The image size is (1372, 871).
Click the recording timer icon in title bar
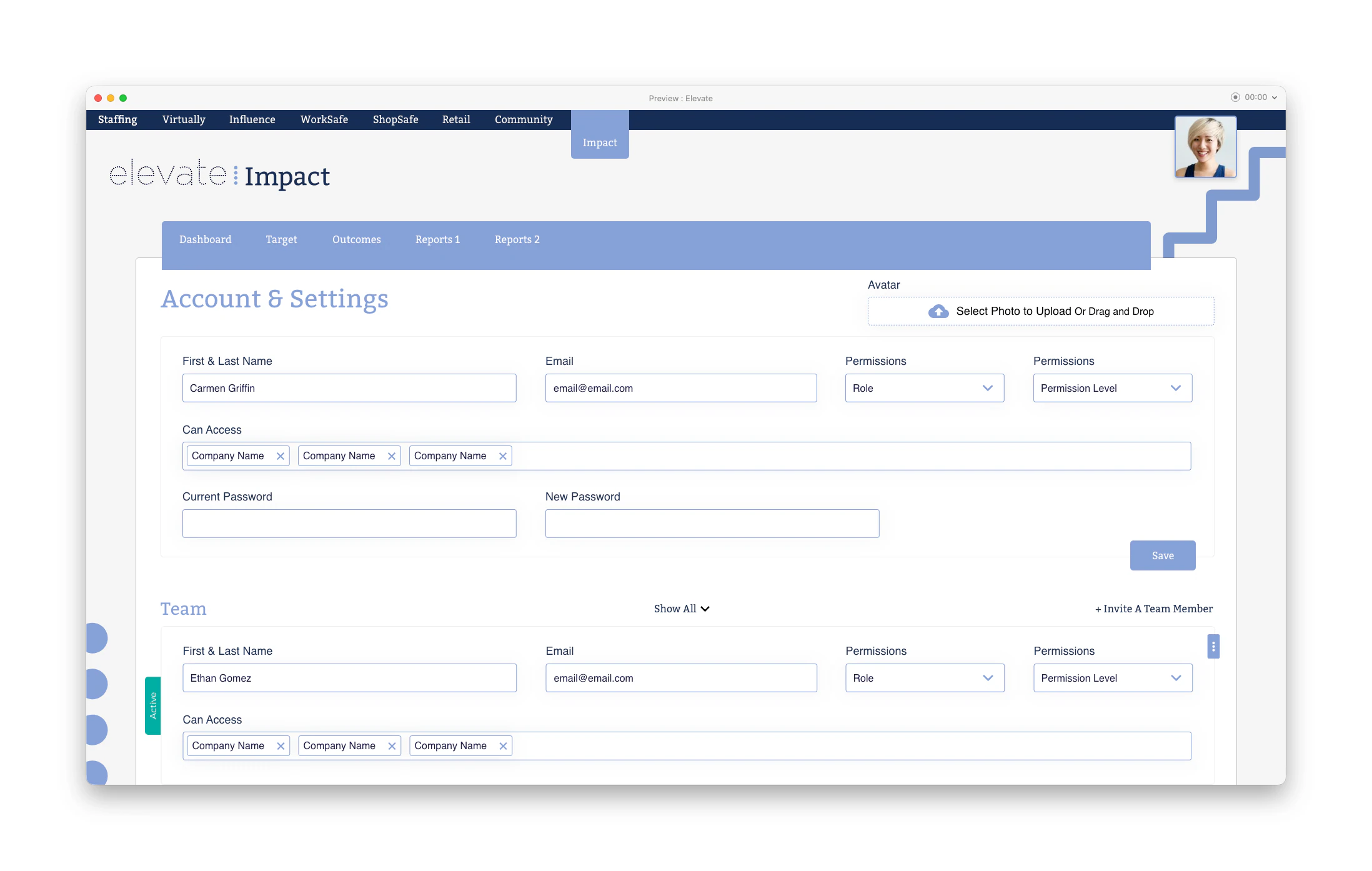(x=1235, y=97)
